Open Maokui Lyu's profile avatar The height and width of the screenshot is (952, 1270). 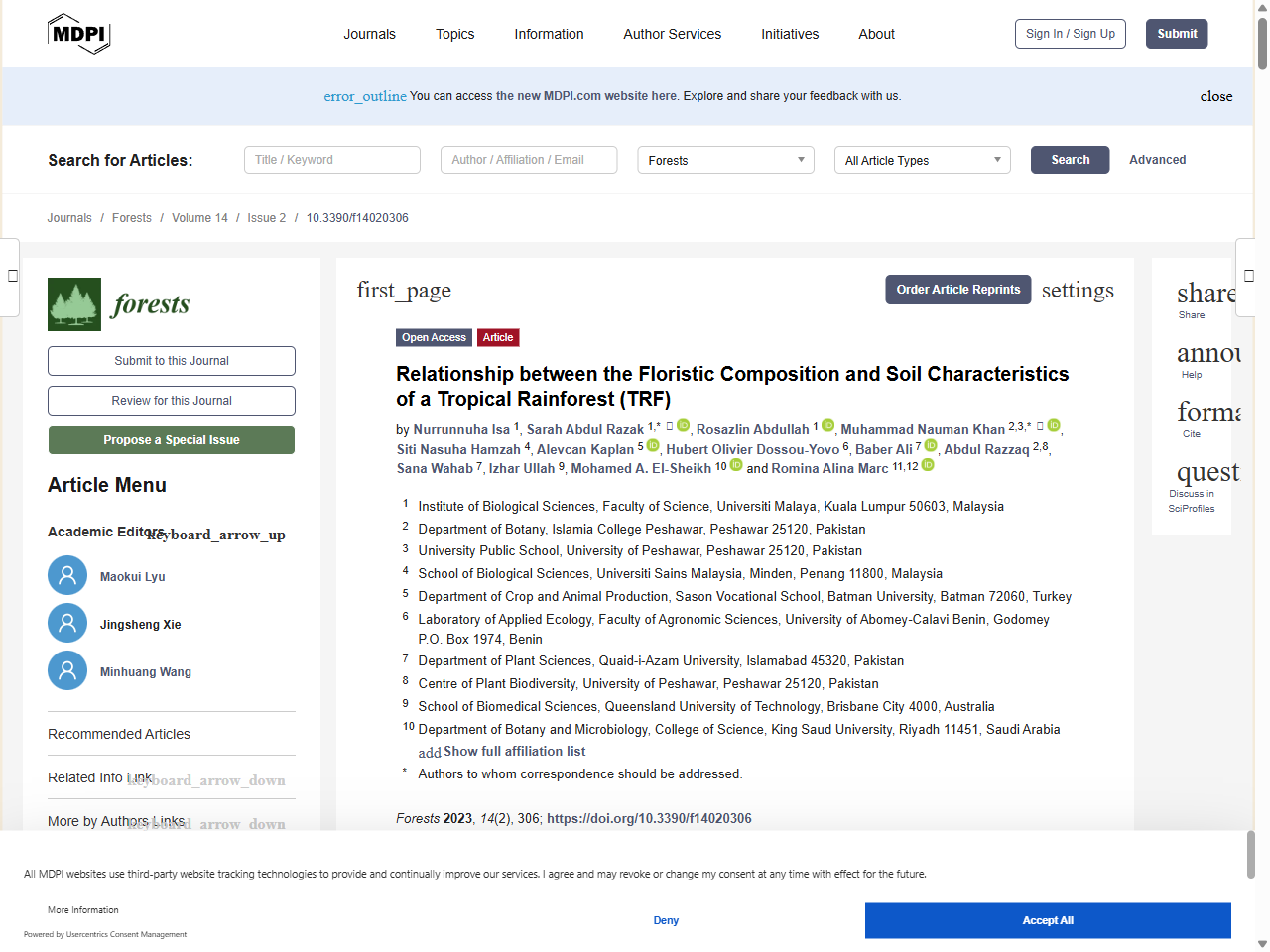coord(67,576)
